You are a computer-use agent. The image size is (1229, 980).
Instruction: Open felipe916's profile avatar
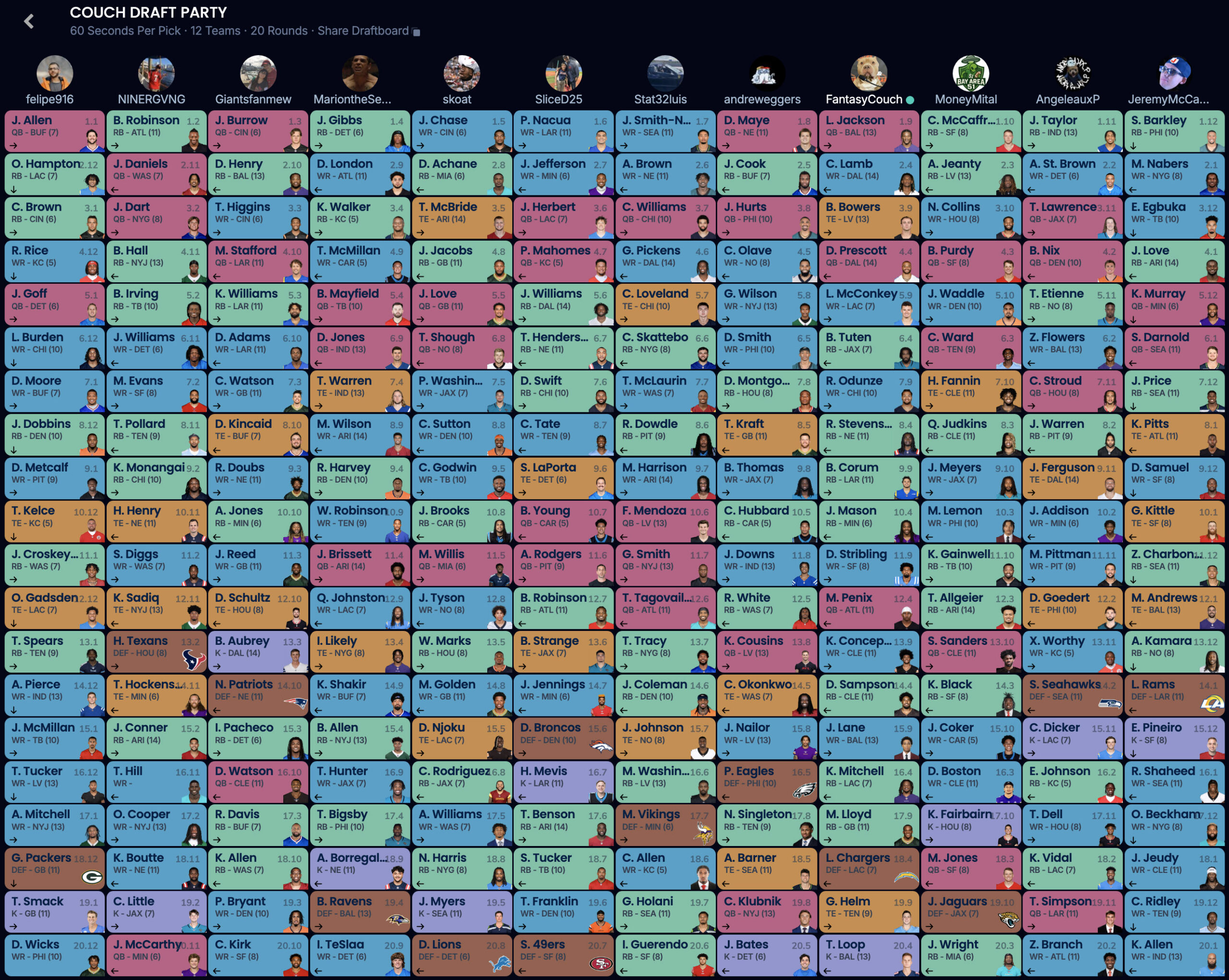(x=55, y=73)
